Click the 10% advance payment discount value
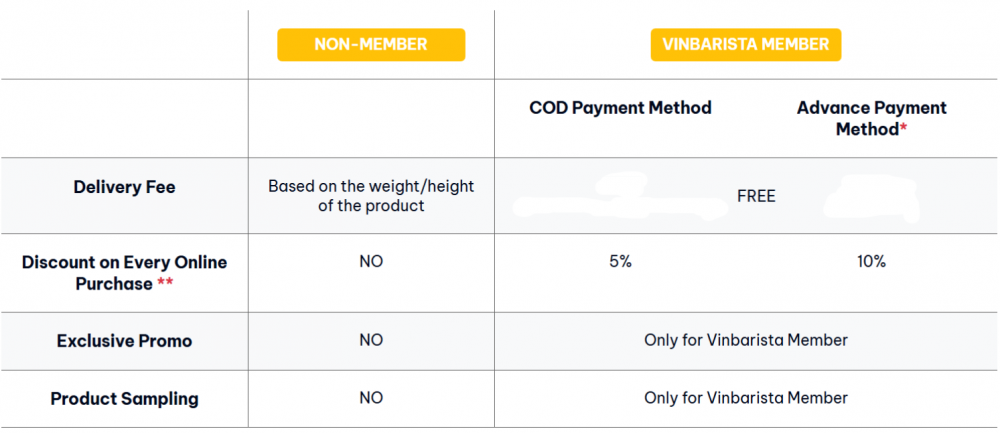 point(871,261)
